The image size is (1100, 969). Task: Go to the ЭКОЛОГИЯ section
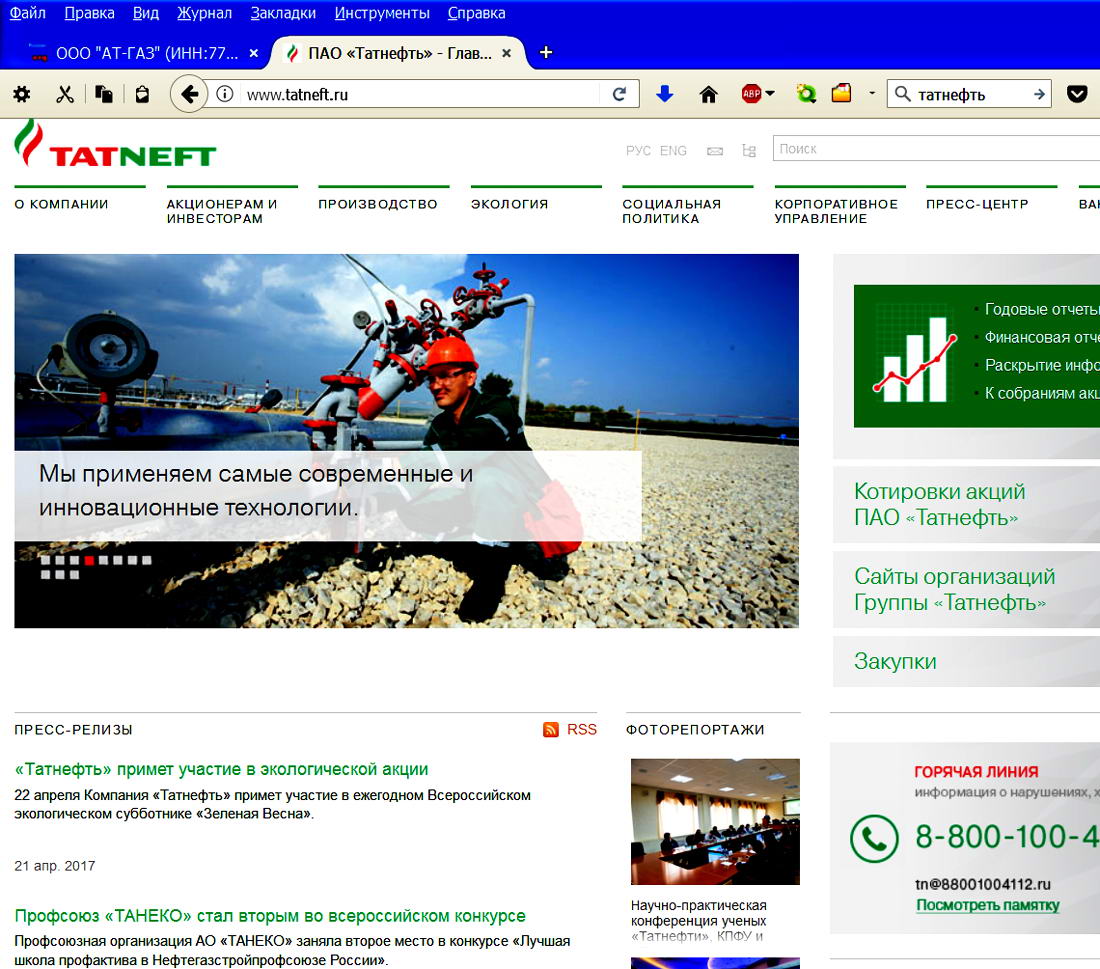[509, 204]
